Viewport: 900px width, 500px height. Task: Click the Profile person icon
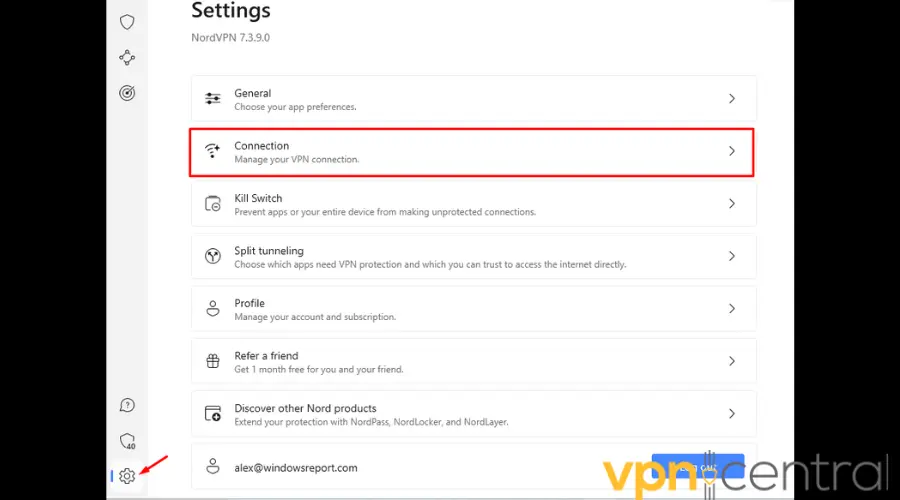212,309
